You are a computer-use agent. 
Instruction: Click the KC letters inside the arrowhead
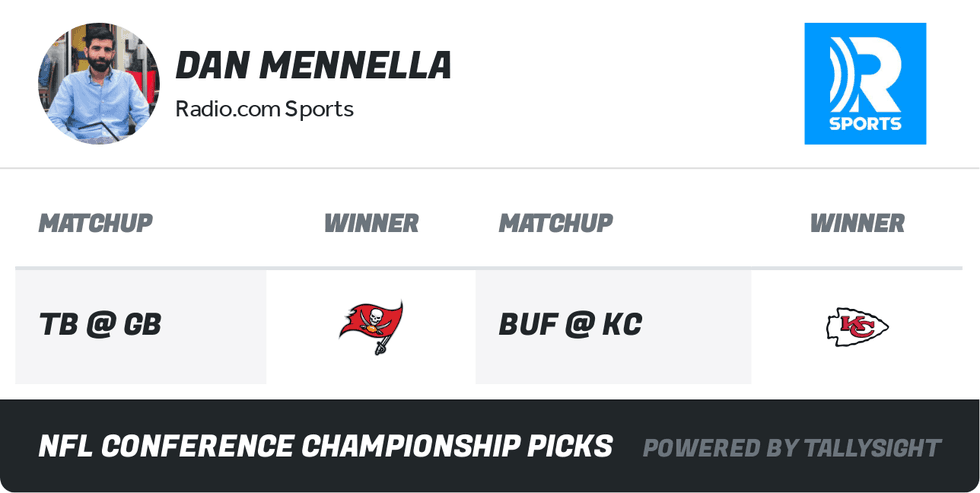[x=859, y=326]
